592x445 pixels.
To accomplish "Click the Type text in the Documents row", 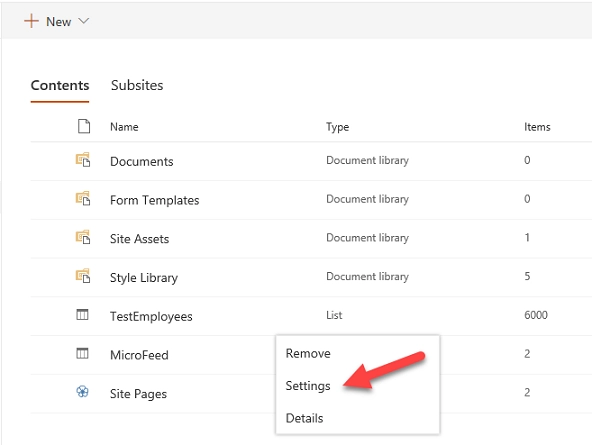I will (367, 160).
